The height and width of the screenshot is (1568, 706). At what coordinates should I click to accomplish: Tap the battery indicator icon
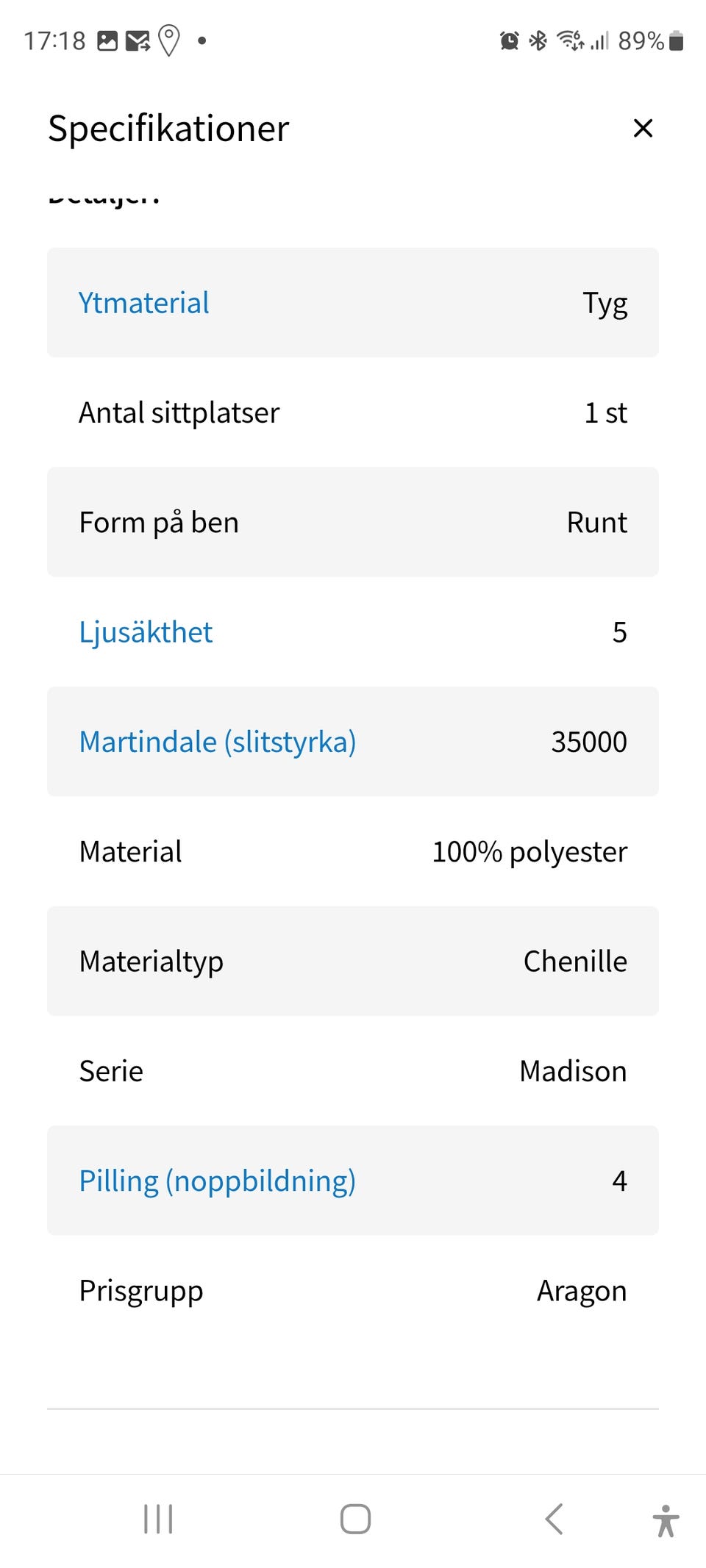click(677, 40)
